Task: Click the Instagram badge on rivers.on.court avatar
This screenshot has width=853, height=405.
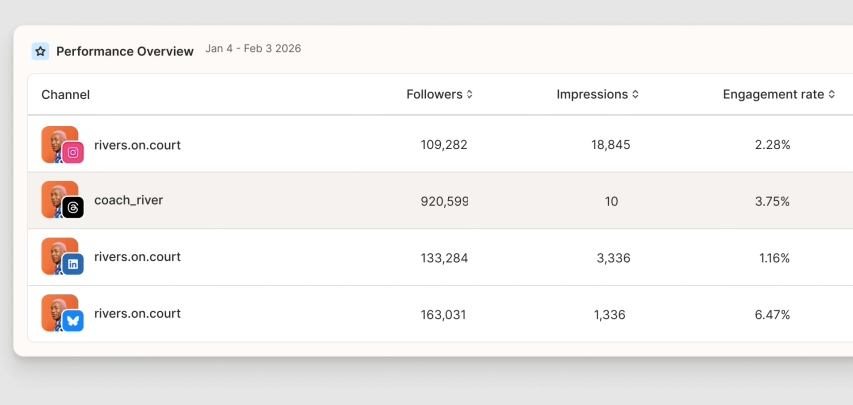Action: pos(73,152)
